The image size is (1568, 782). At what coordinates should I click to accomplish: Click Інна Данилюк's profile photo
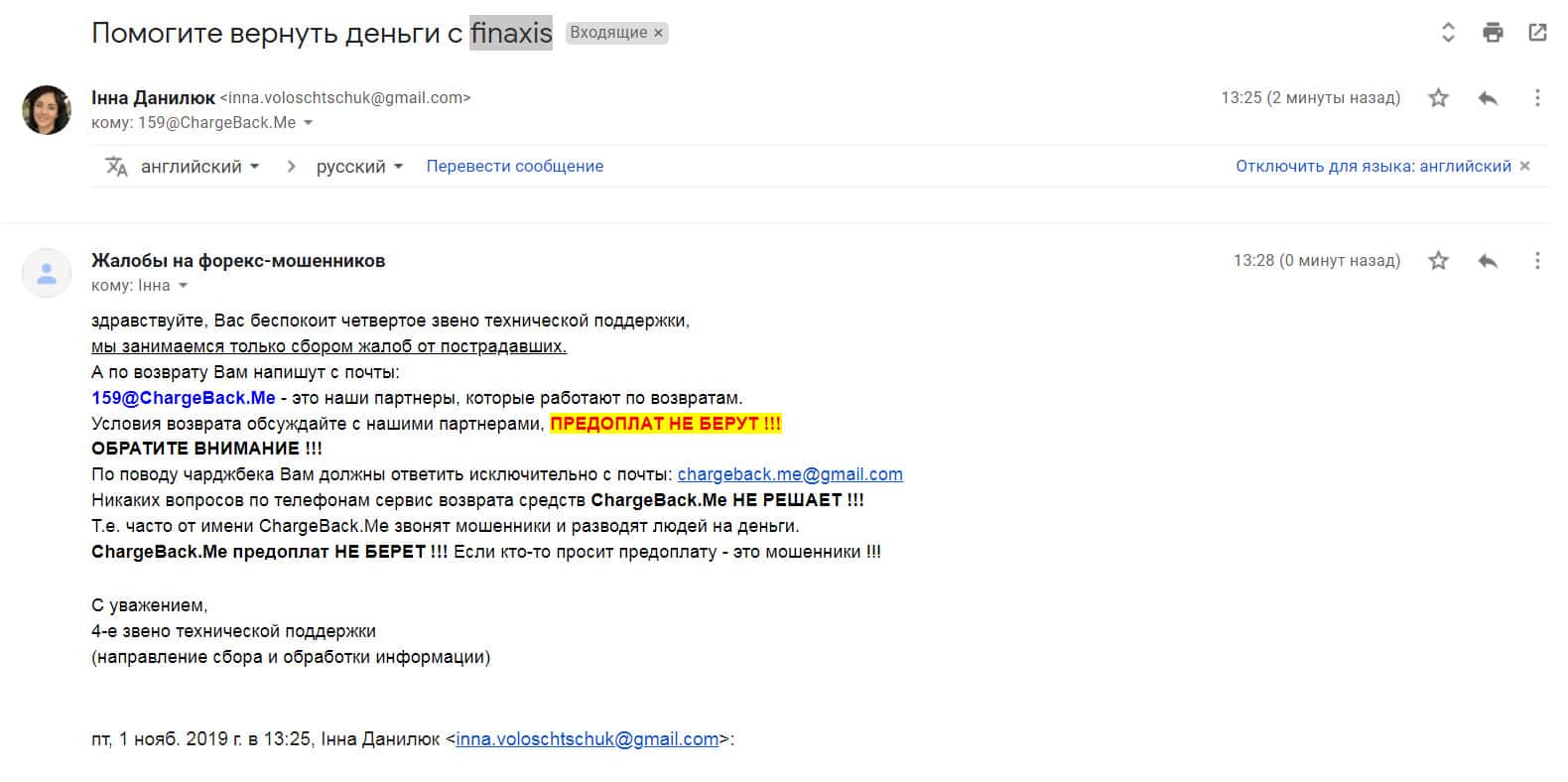[47, 109]
